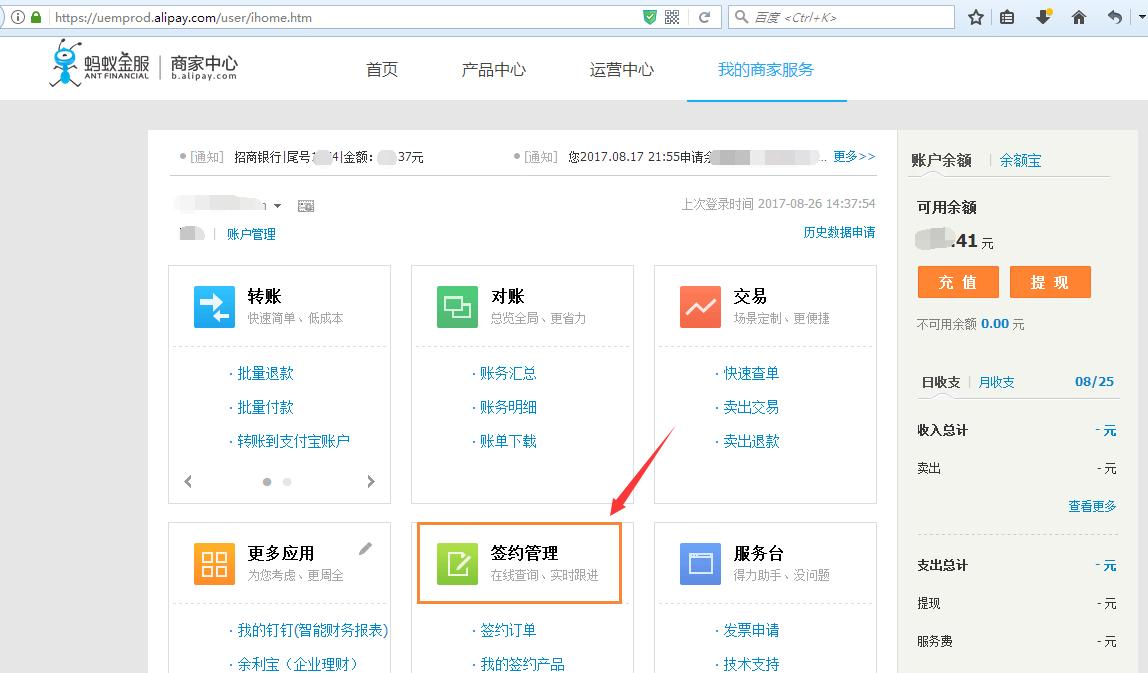Open the orange More Apps (更多应用) icon
This screenshot has width=1148, height=673.
214,563
